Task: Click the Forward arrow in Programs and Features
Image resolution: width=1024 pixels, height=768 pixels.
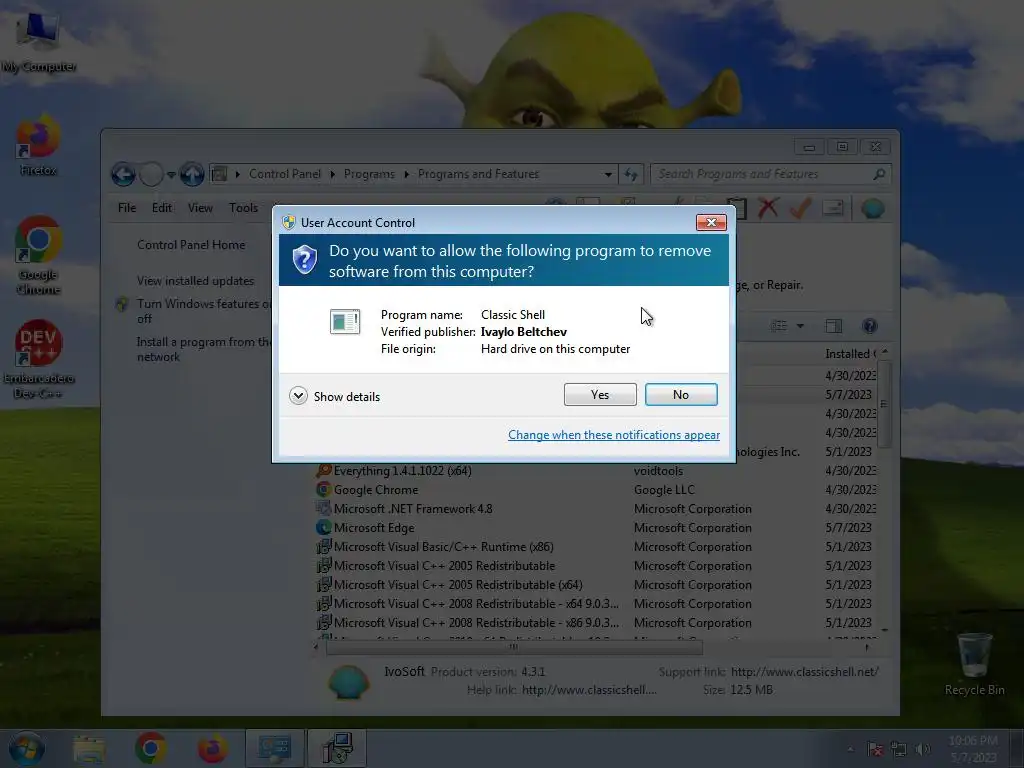Action: (x=151, y=174)
